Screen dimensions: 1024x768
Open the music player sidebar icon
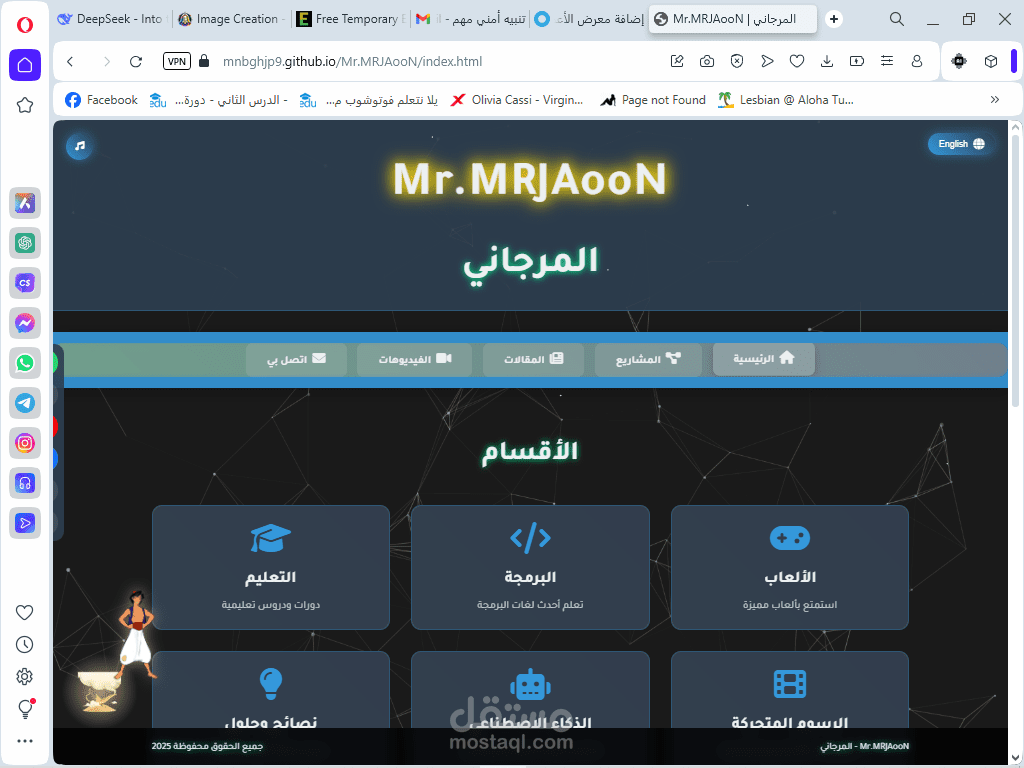(25, 483)
